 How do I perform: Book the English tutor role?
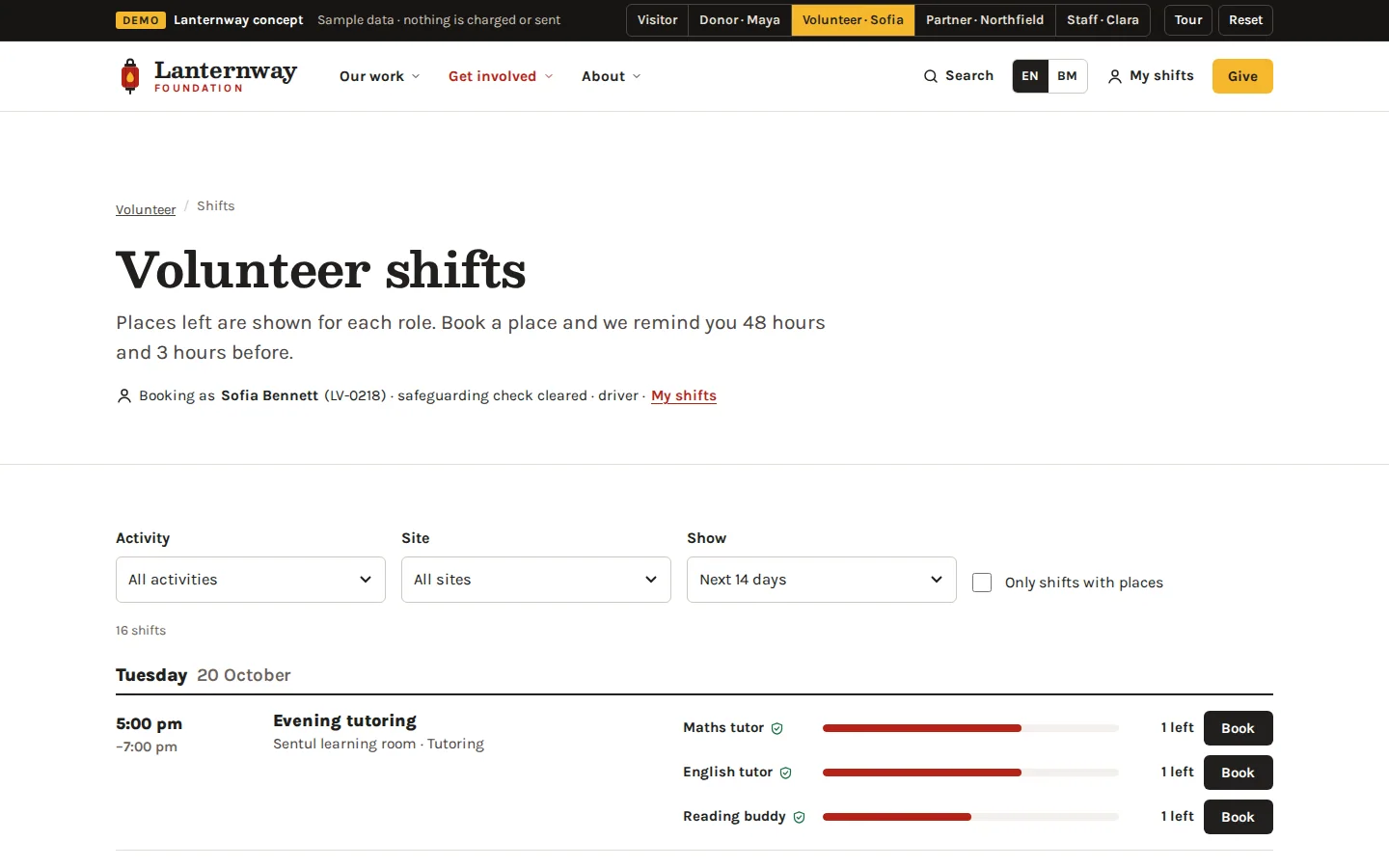click(x=1239, y=773)
